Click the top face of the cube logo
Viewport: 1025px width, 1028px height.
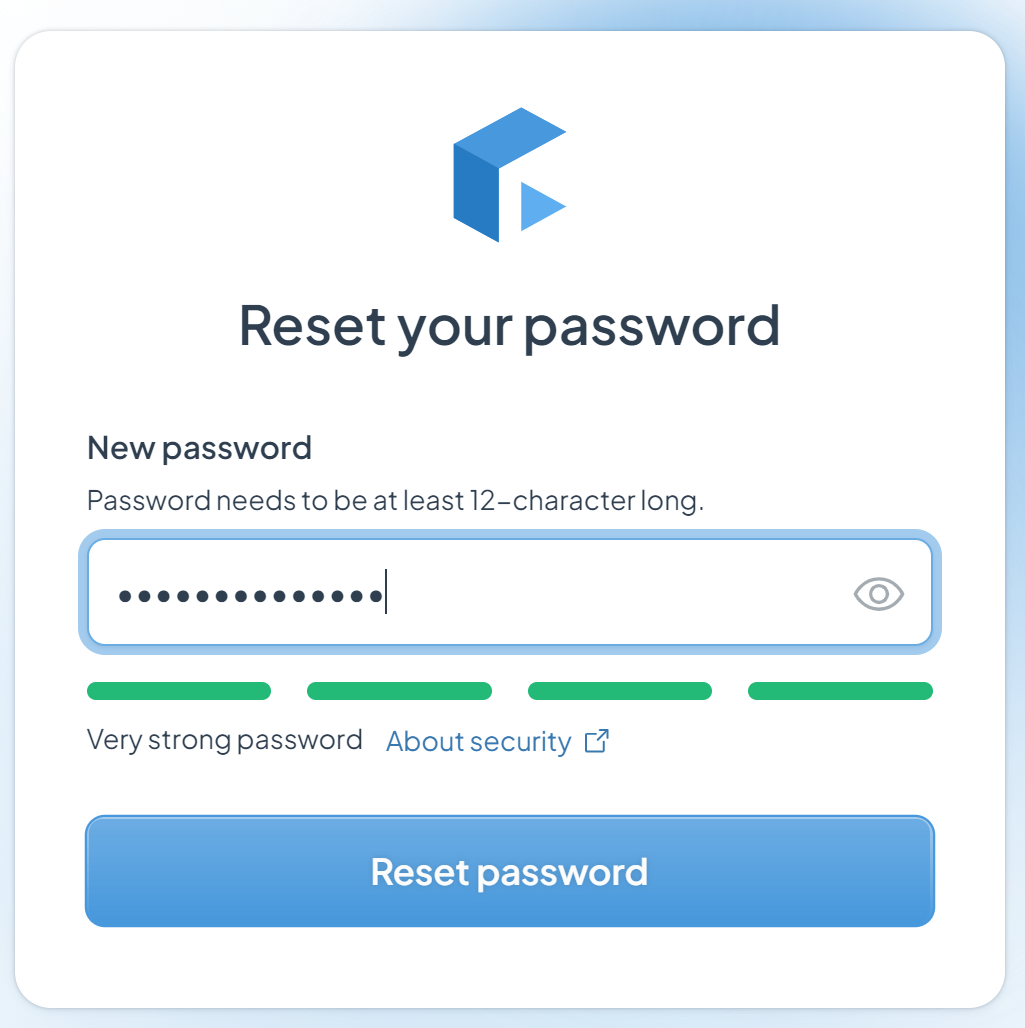coord(510,137)
